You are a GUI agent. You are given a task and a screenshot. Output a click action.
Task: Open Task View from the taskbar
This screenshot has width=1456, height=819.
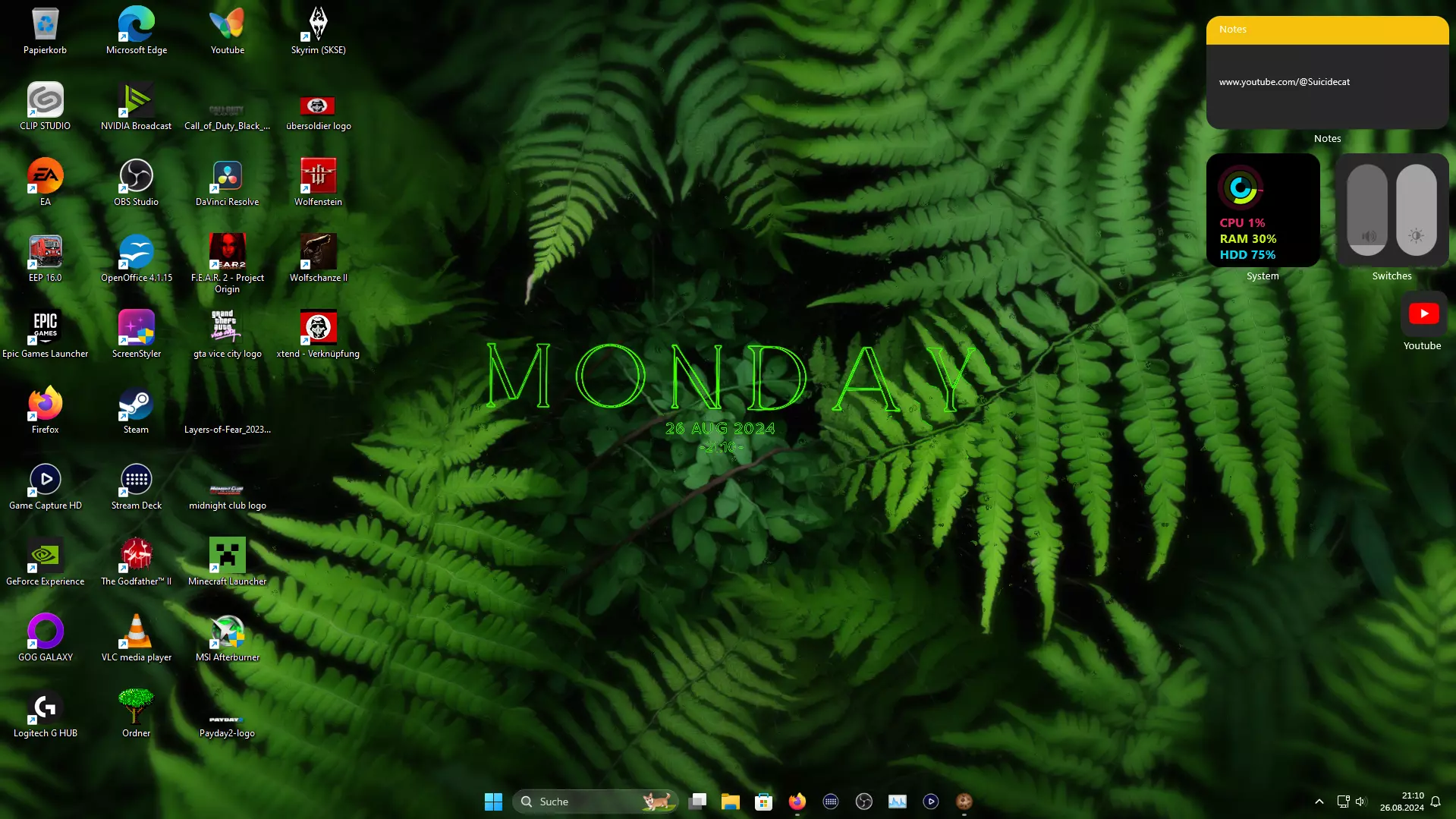pyautogui.click(x=697, y=802)
